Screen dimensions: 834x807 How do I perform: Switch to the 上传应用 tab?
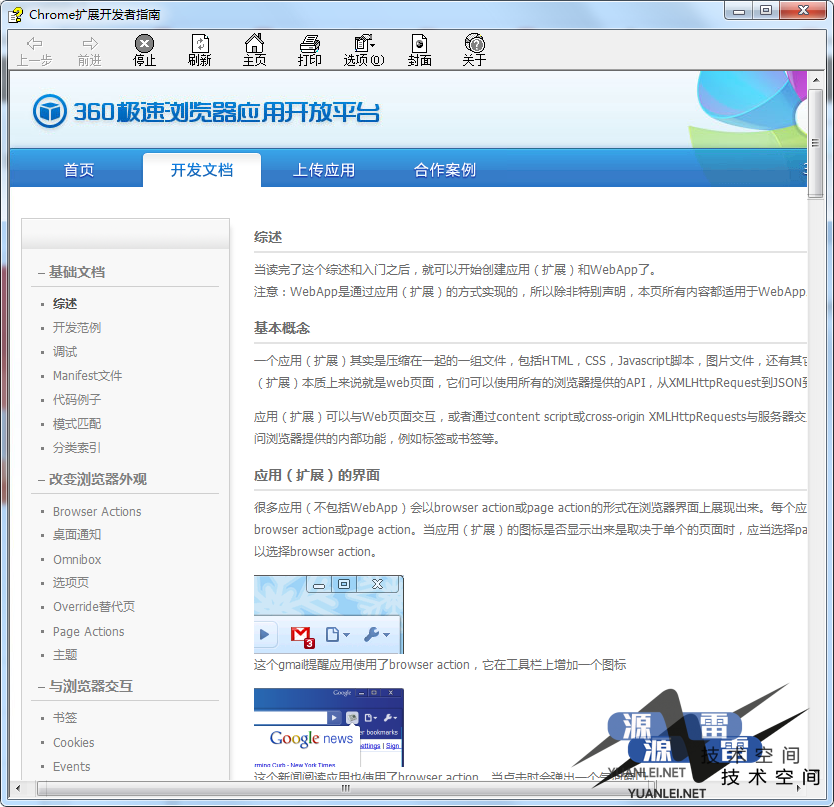(323, 170)
